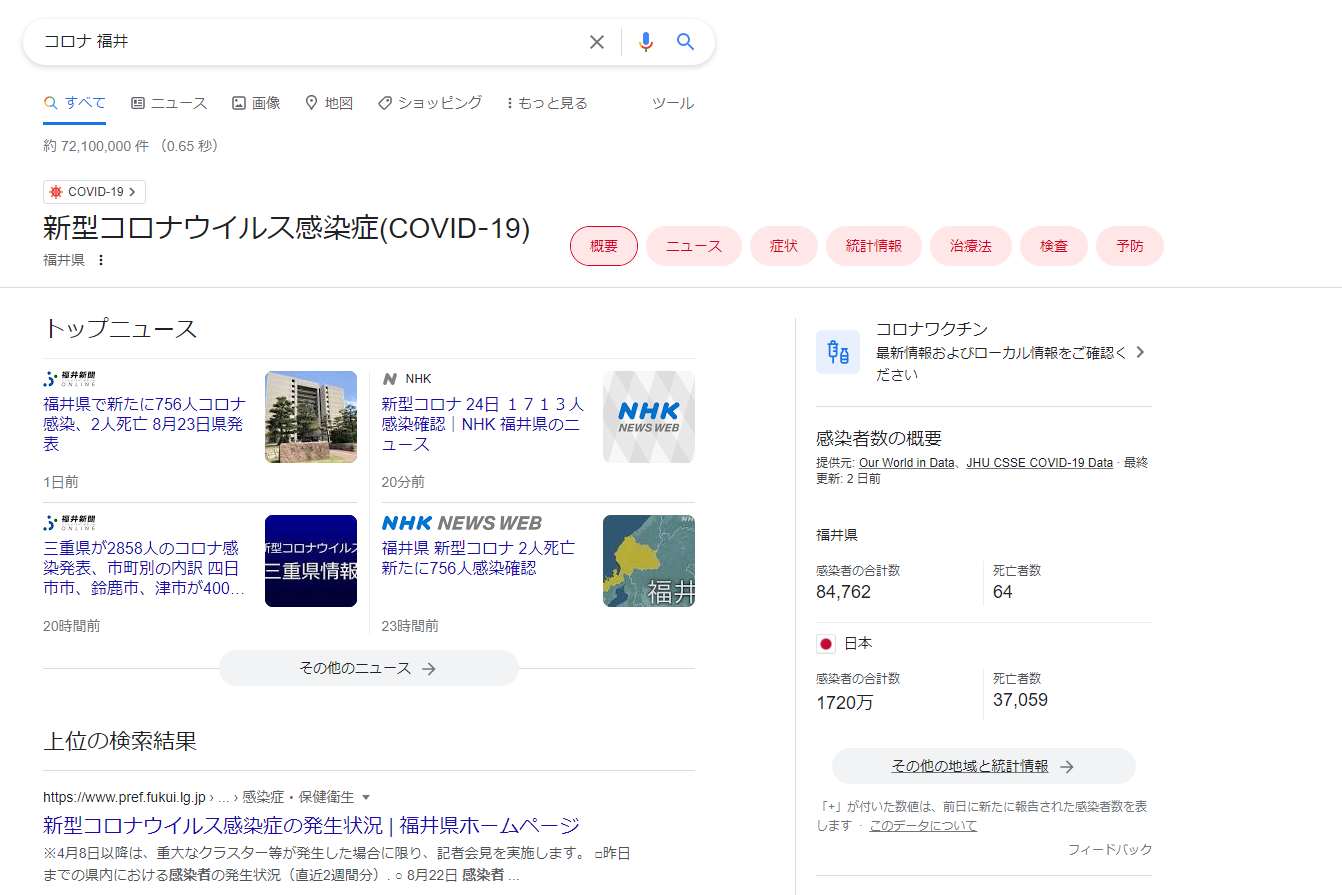
Task: Click the 感染者数の概要 heading
Action: (879, 439)
